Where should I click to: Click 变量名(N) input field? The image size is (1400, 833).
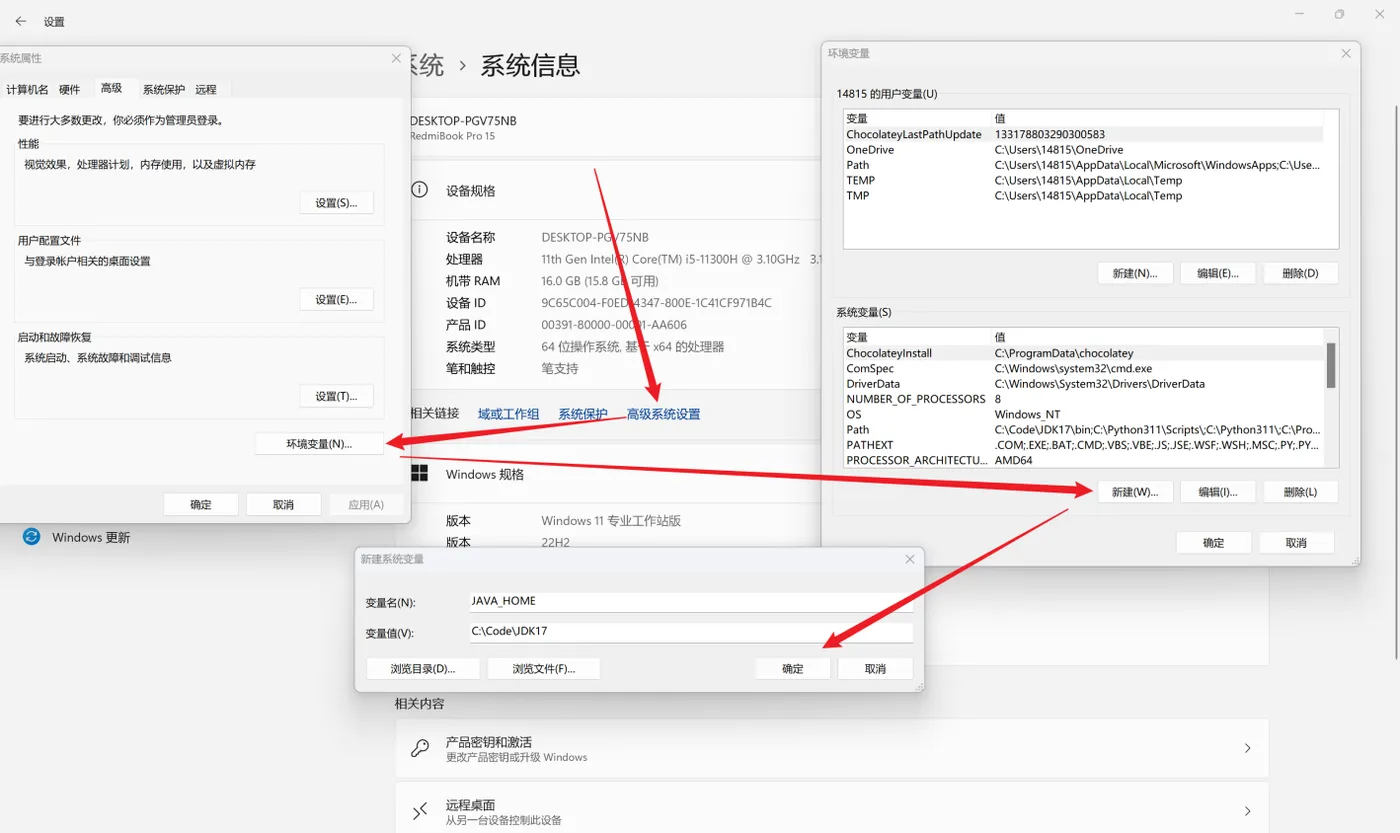[691, 602]
